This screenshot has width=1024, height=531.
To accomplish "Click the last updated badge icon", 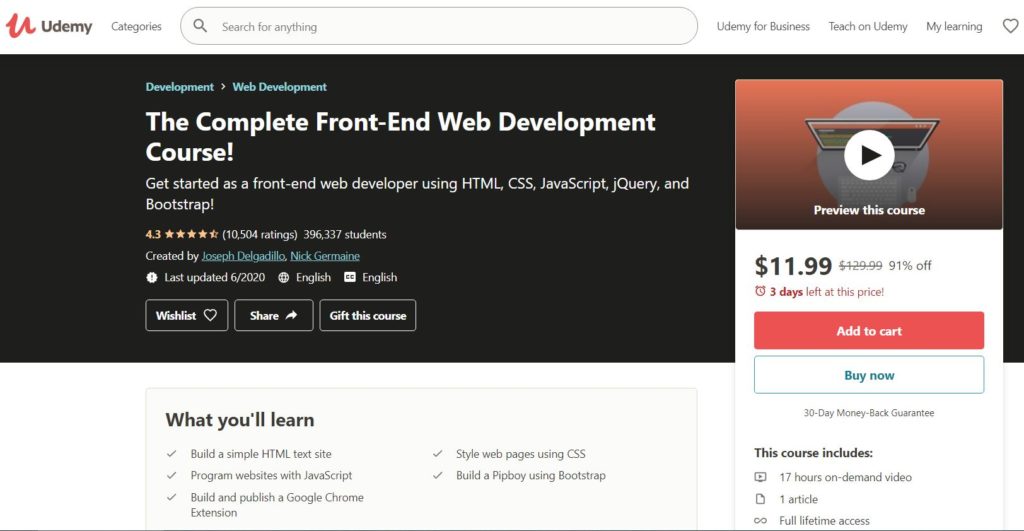I will pyautogui.click(x=152, y=277).
